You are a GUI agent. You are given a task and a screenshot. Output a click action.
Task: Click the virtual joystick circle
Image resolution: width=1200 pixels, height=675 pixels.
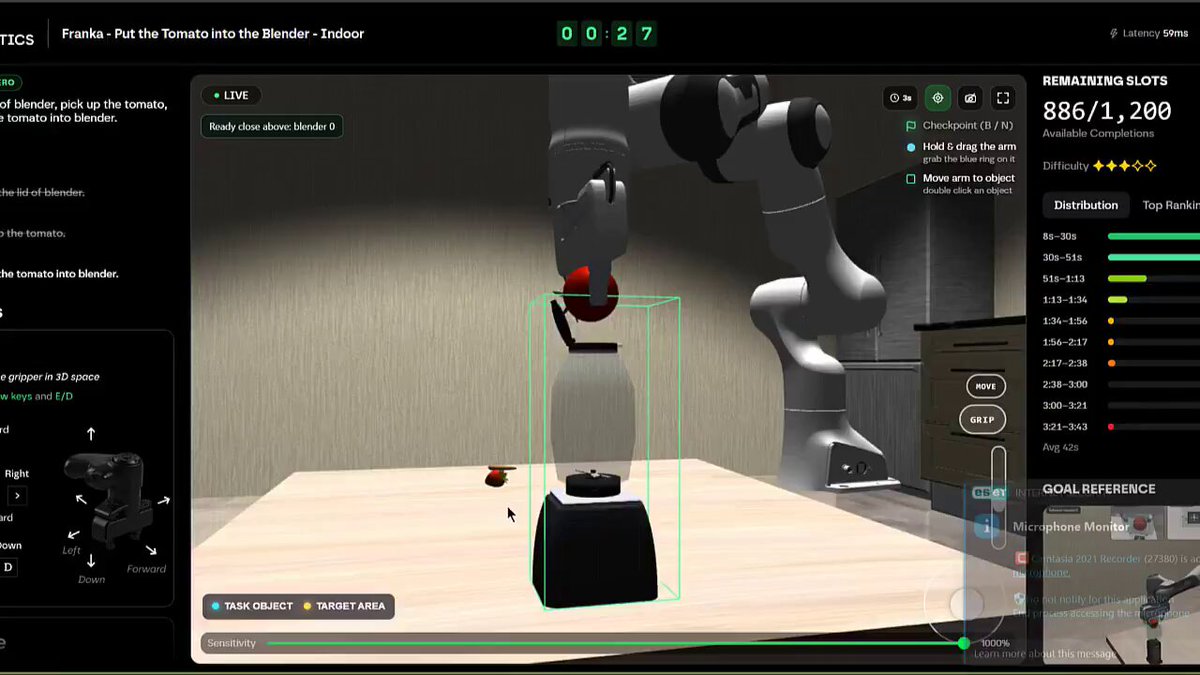click(967, 604)
